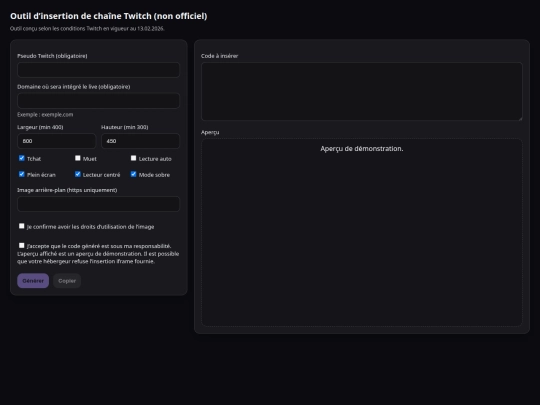Confirm image usage rights checkbox
540x405 pixels.
[22, 226]
